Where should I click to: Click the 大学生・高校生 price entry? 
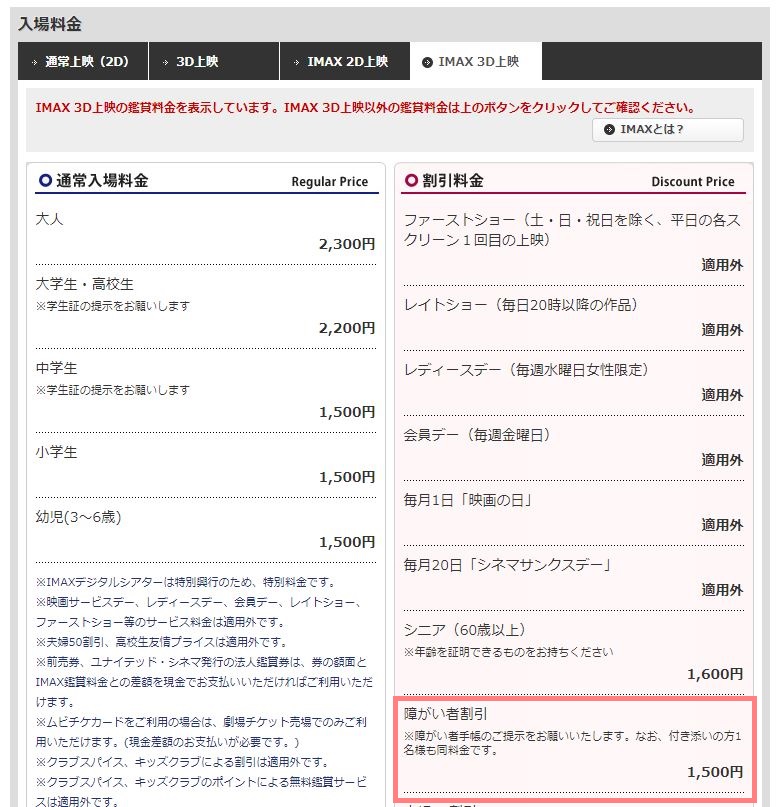(205, 305)
